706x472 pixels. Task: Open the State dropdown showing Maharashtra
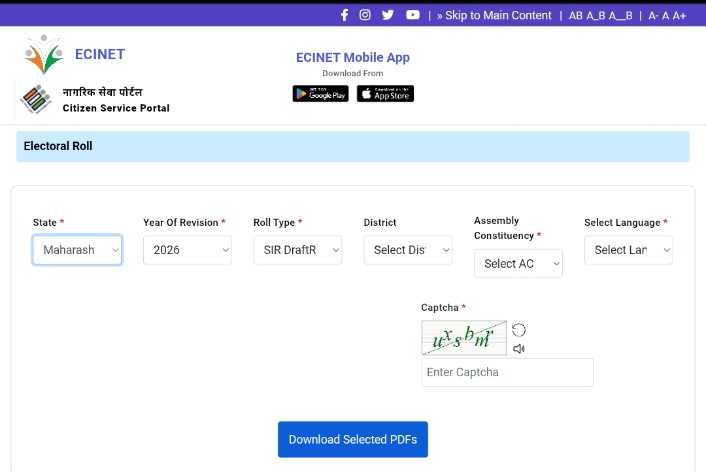(77, 250)
